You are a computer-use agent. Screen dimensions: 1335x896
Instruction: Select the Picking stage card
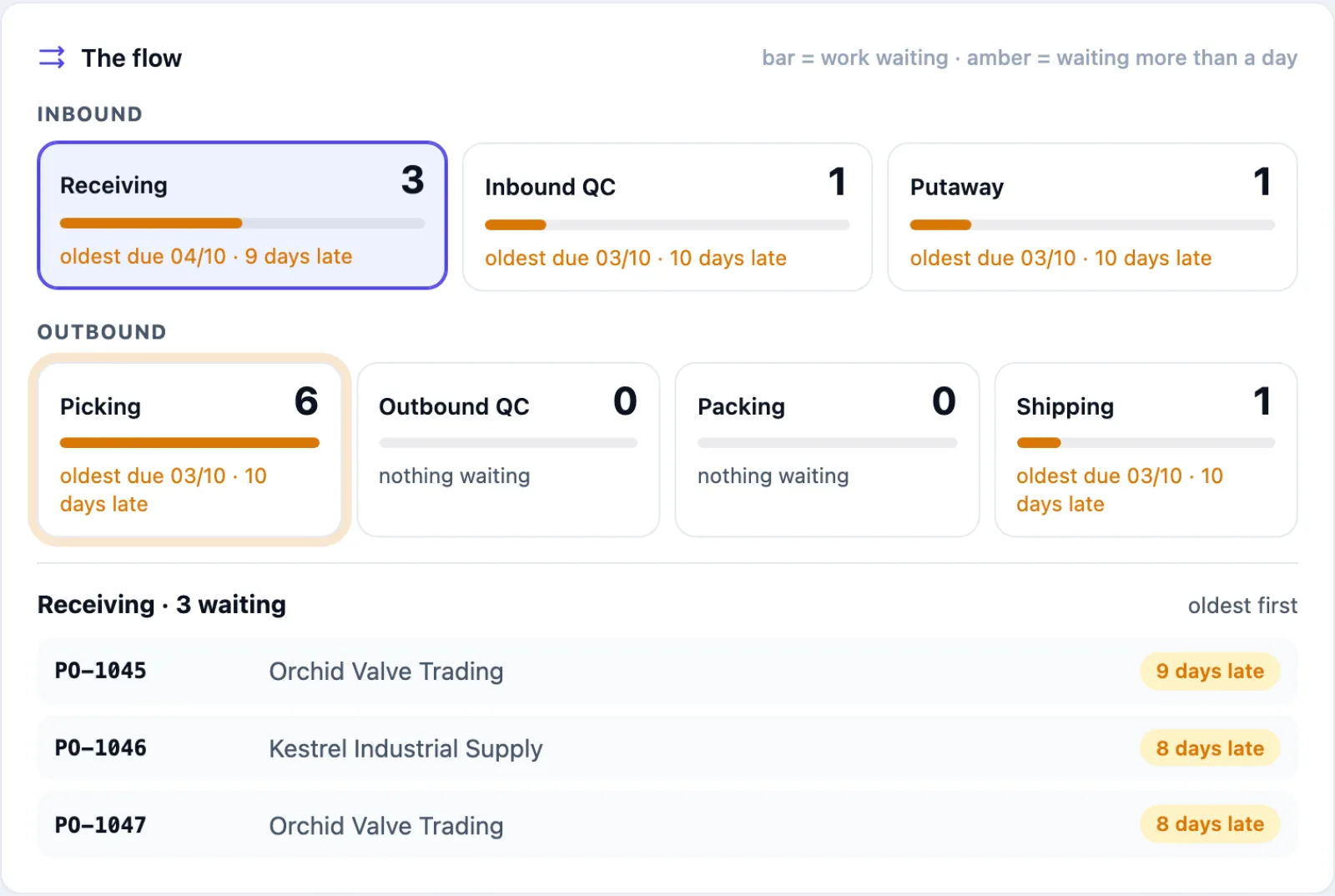[x=189, y=450]
